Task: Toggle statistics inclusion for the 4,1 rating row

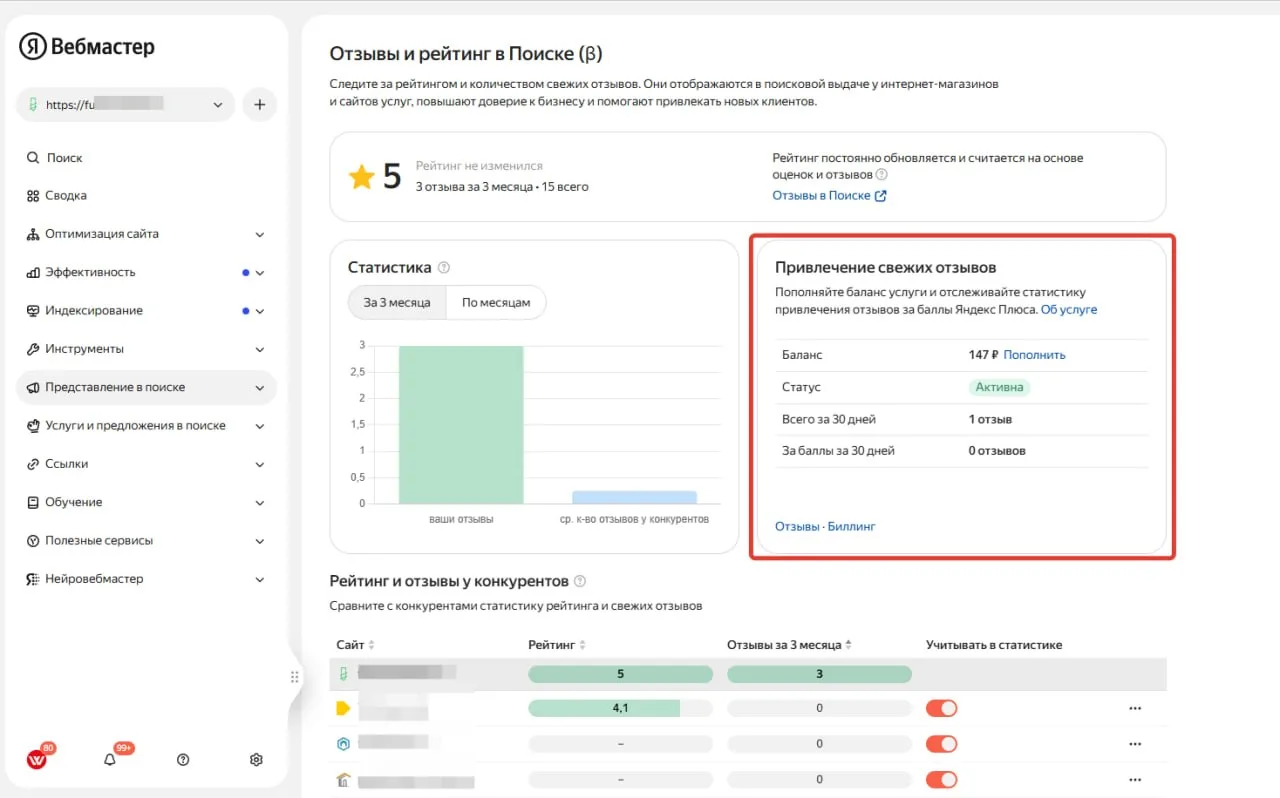Action: (x=941, y=708)
